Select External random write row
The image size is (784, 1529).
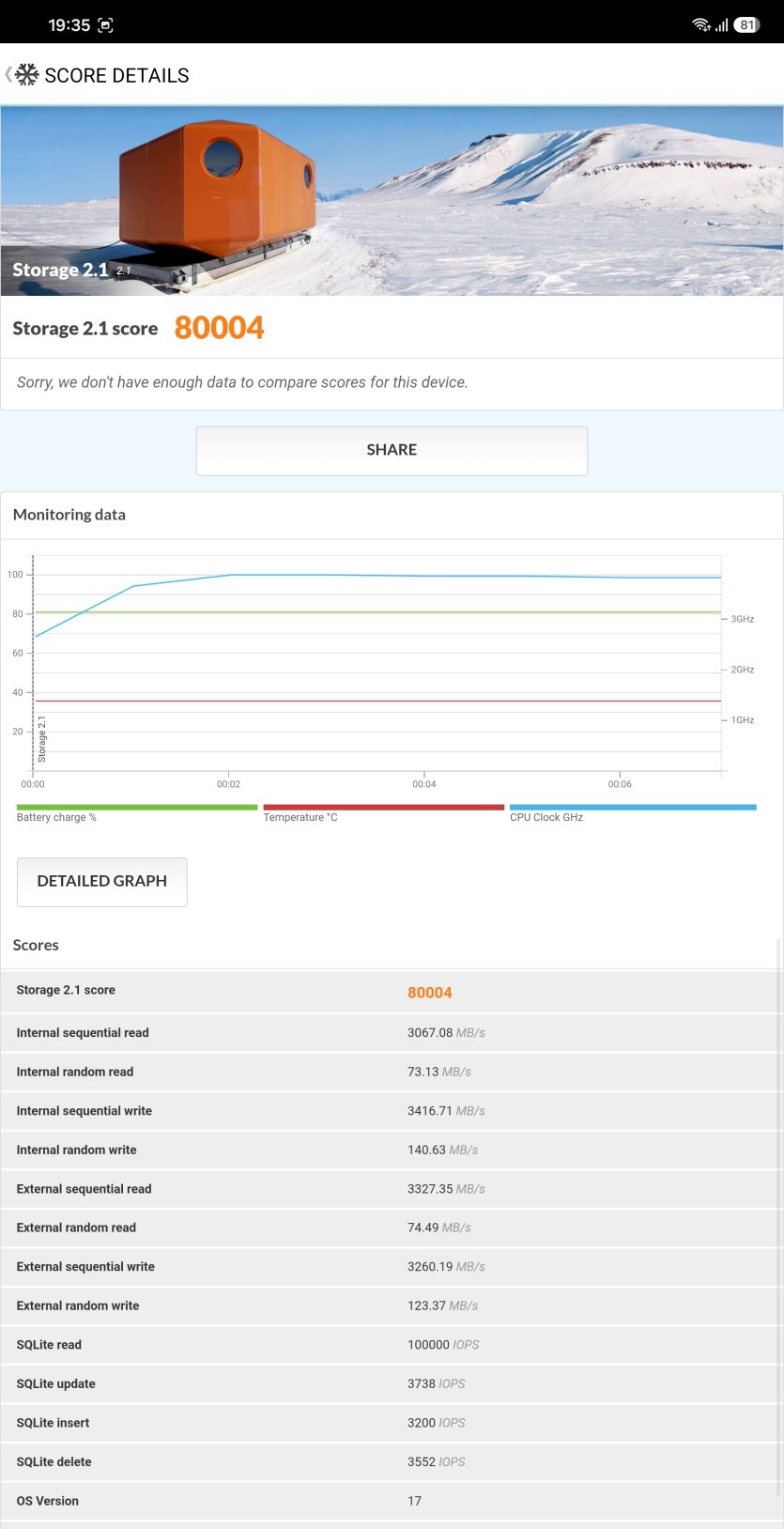(x=392, y=1305)
